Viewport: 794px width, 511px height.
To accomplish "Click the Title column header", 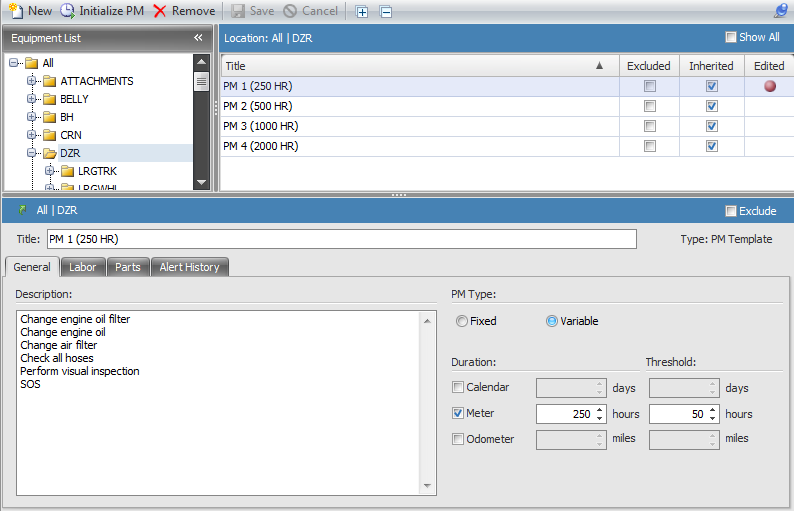I will pyautogui.click(x=419, y=66).
